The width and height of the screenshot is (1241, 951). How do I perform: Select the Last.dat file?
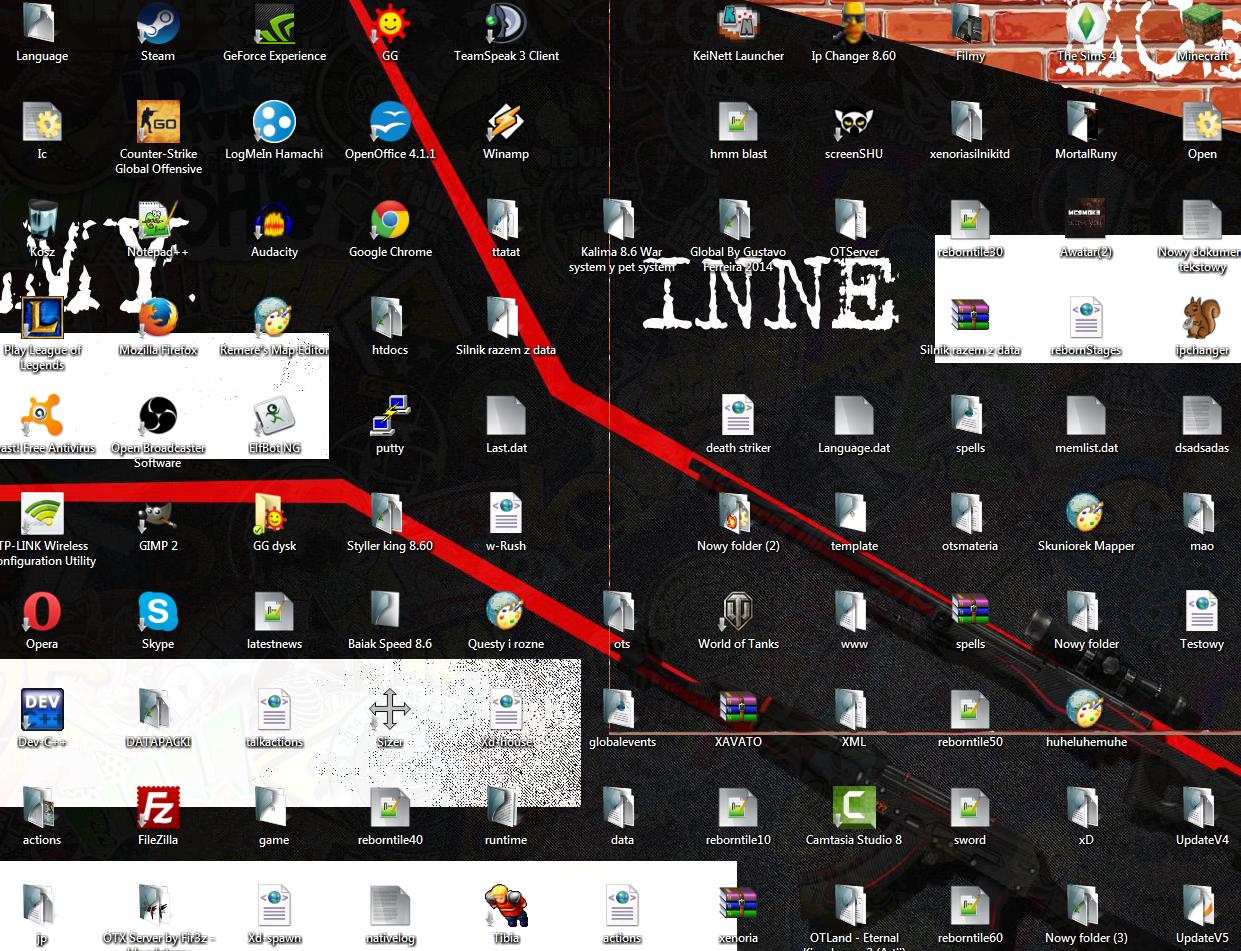506,416
